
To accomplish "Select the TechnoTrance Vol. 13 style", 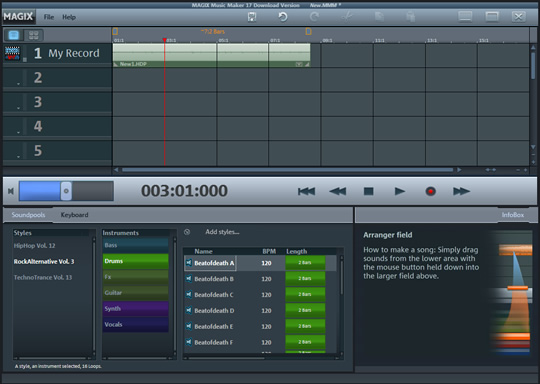I will tap(43, 277).
